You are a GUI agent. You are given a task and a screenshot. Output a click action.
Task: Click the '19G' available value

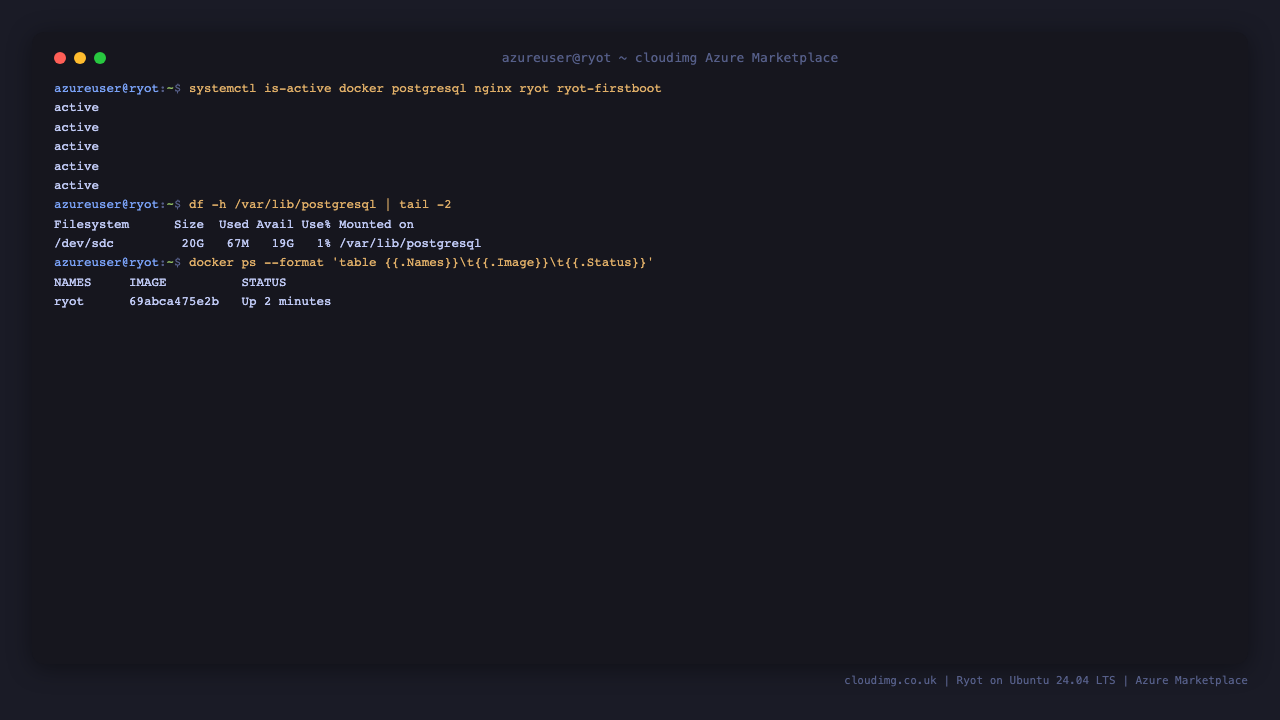pos(283,243)
